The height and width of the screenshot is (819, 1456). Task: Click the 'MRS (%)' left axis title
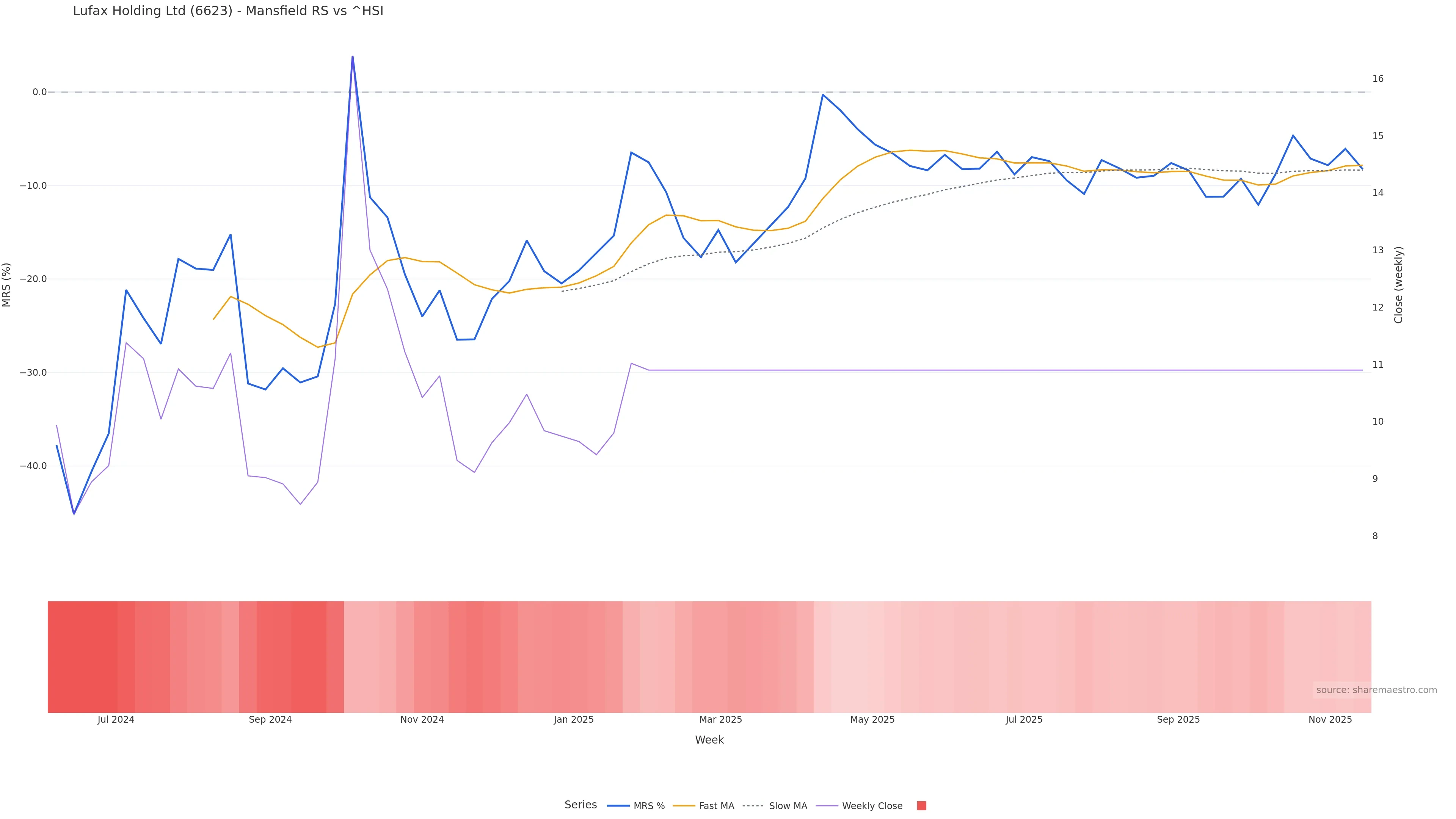coord(7,285)
